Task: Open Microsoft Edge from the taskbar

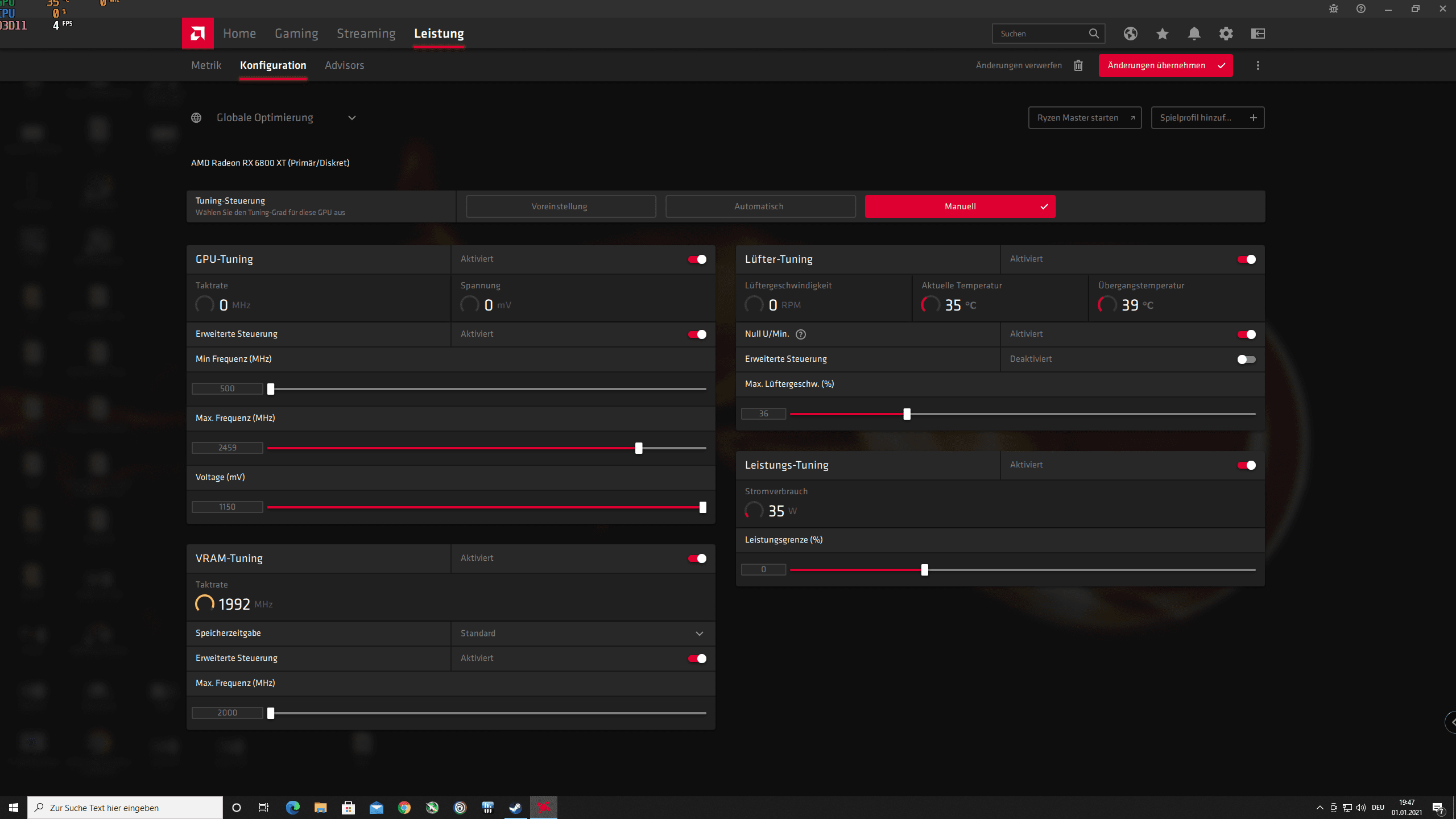Action: 292,808
